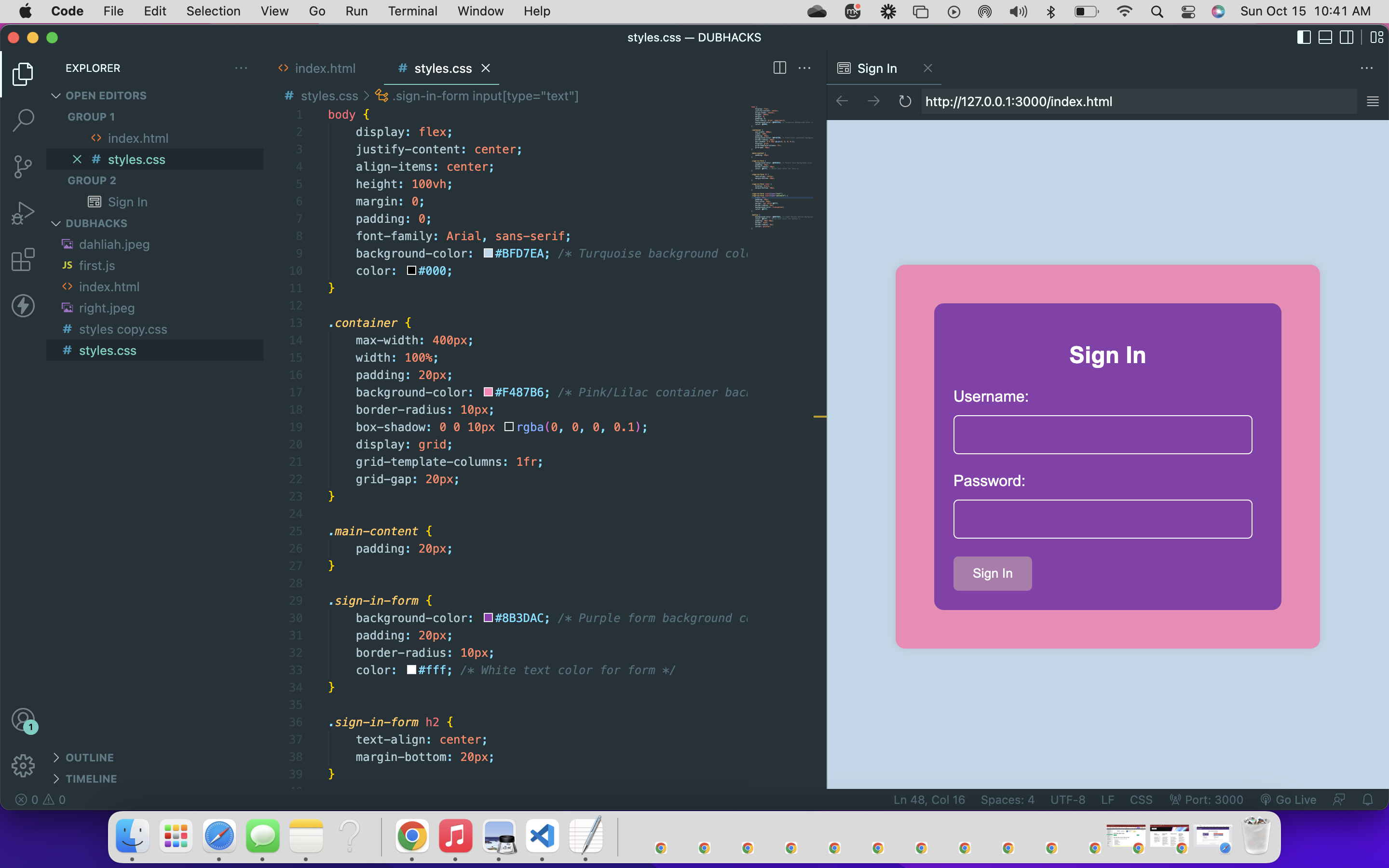Click the Accounts icon in activity bar
This screenshot has height=868, width=1389.
pyautogui.click(x=23, y=720)
